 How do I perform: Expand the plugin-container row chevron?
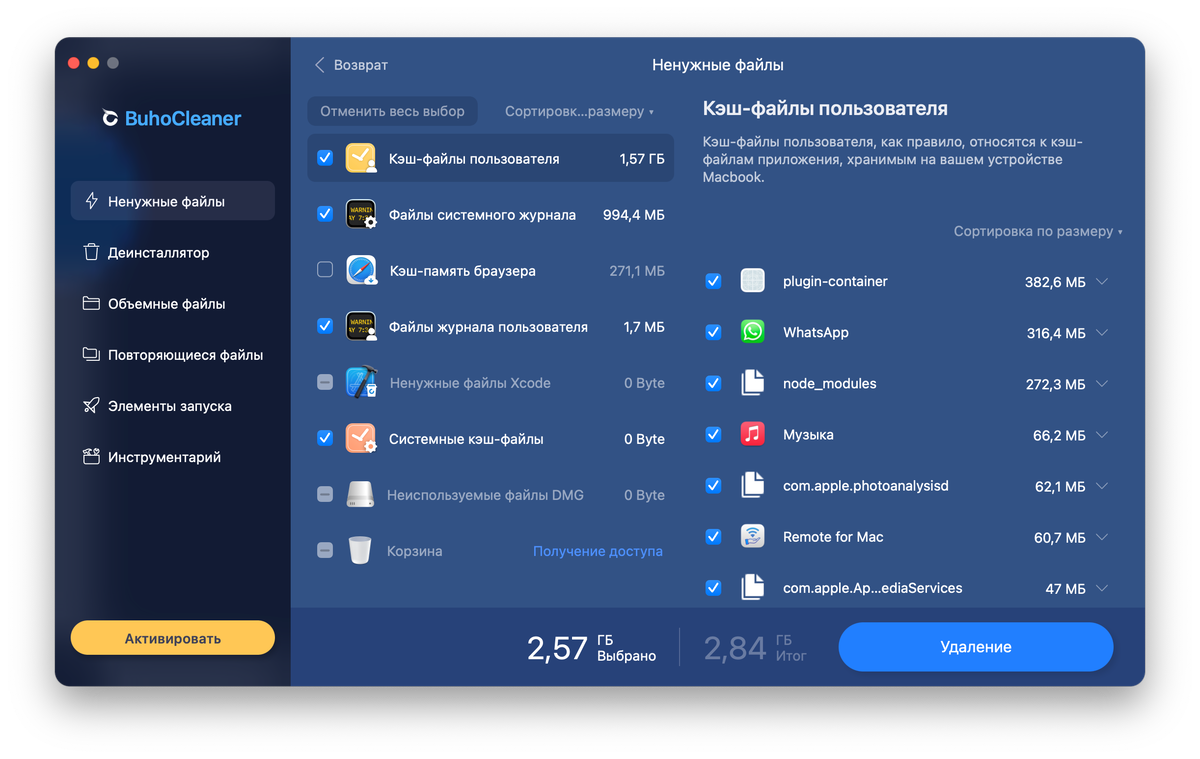[x=1102, y=282]
